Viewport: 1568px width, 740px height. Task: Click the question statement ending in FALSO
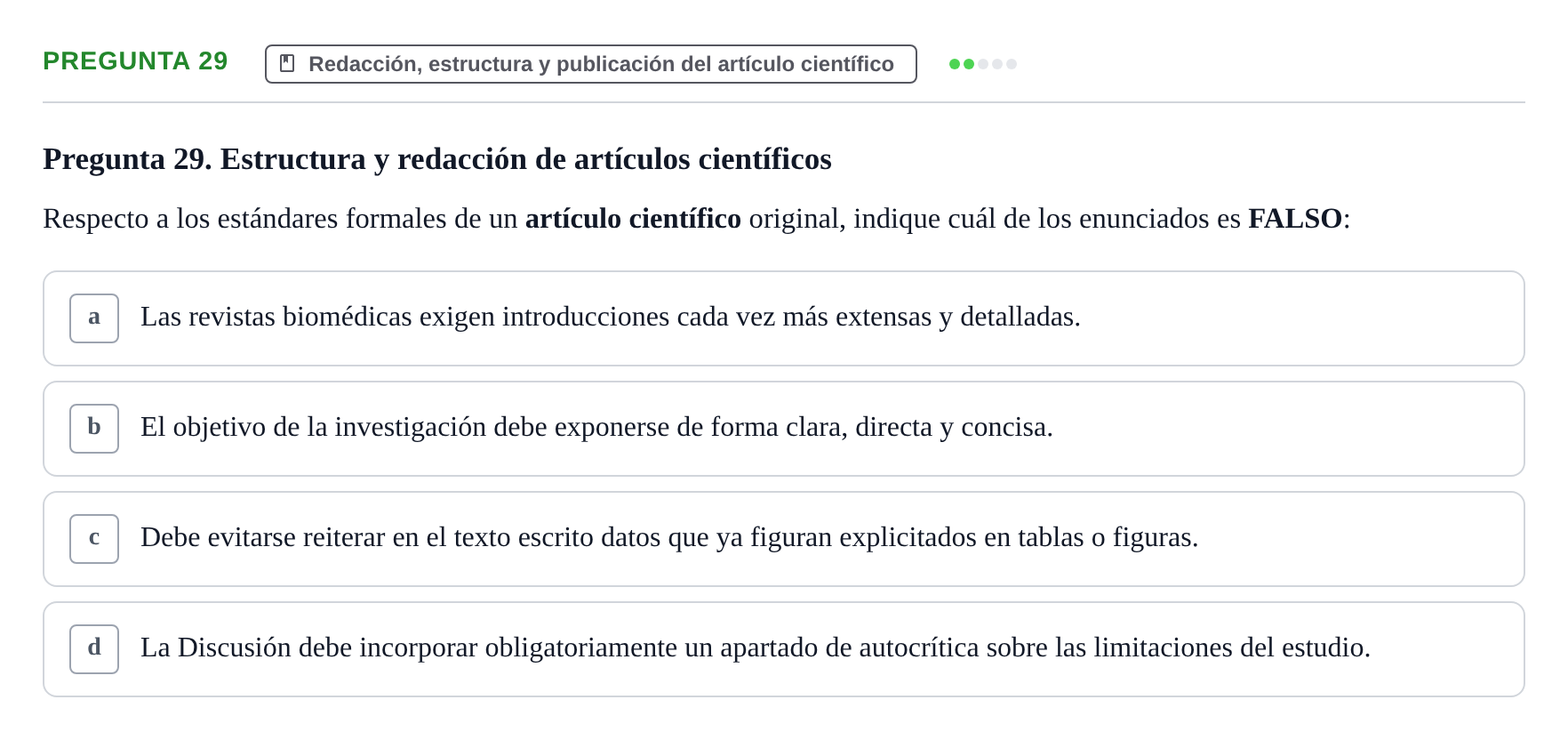coord(697,219)
